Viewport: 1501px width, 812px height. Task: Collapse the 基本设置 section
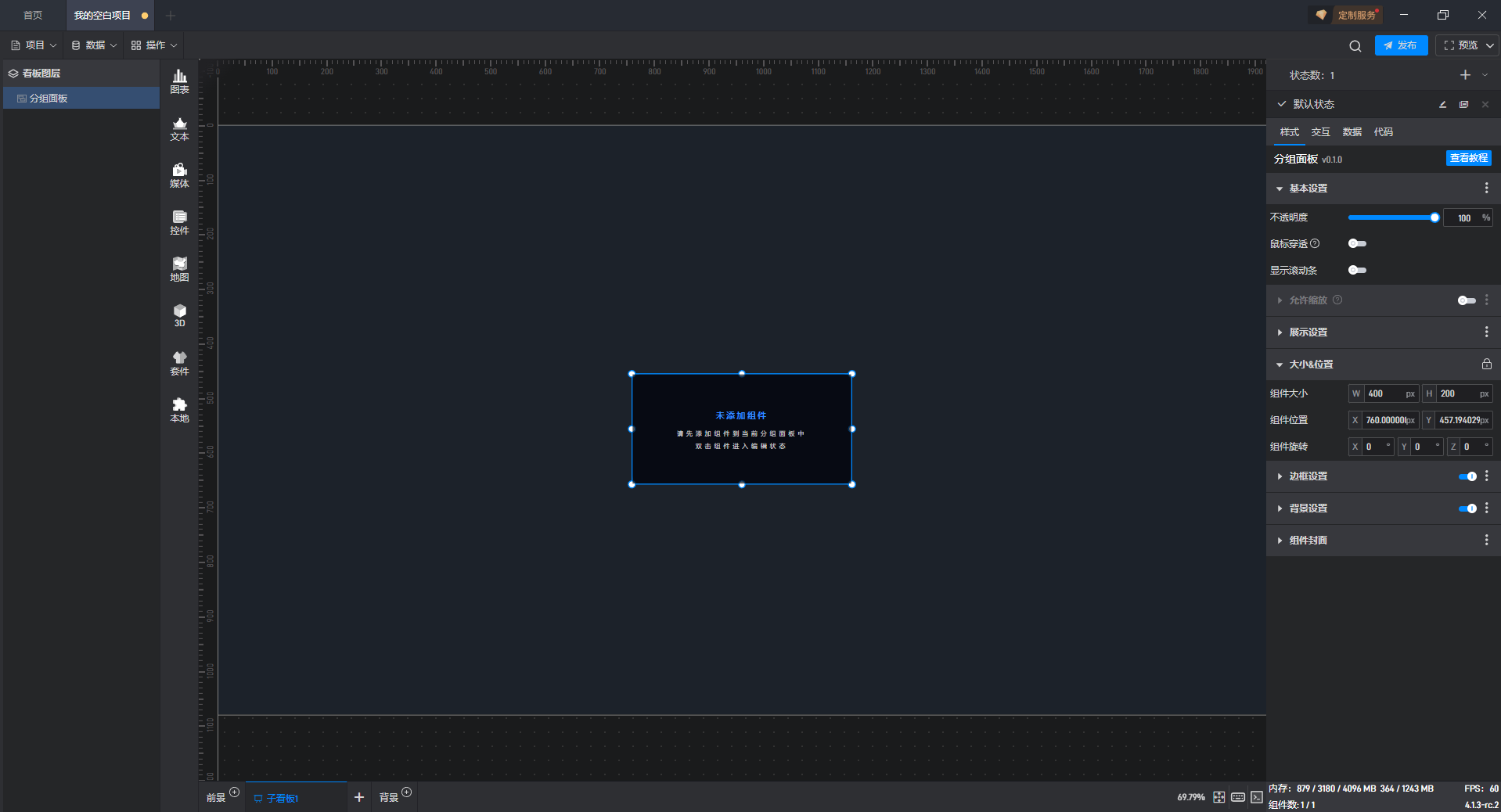[x=1280, y=189]
